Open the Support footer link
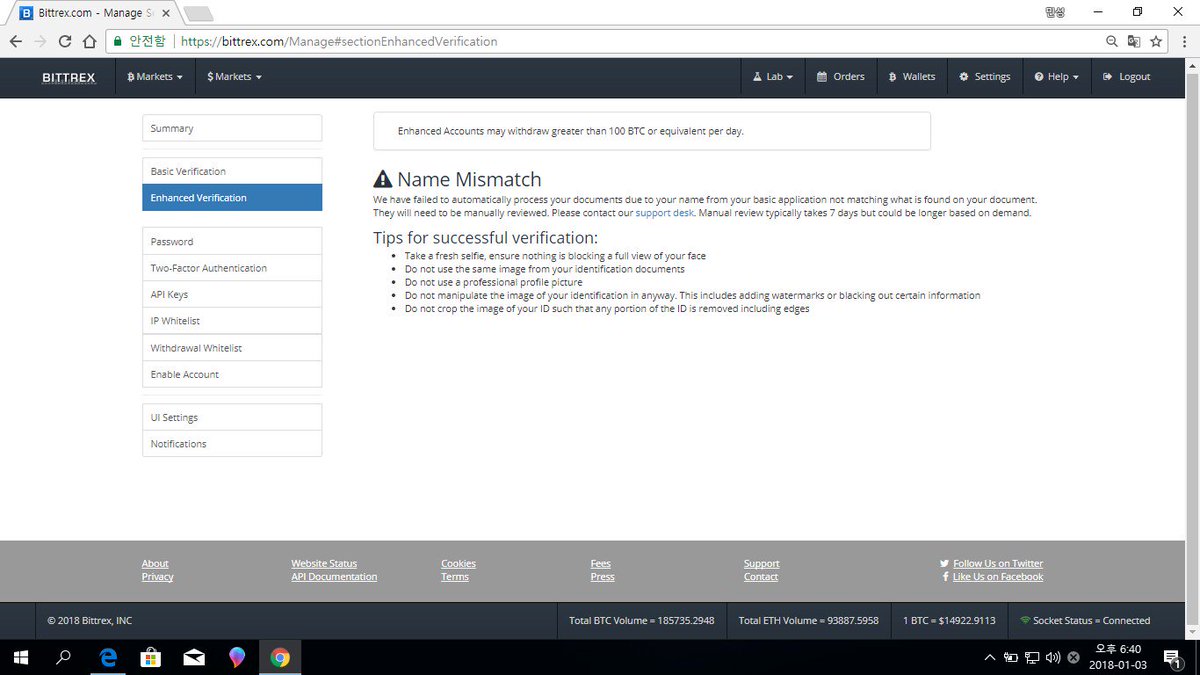1200x675 pixels. 761,564
